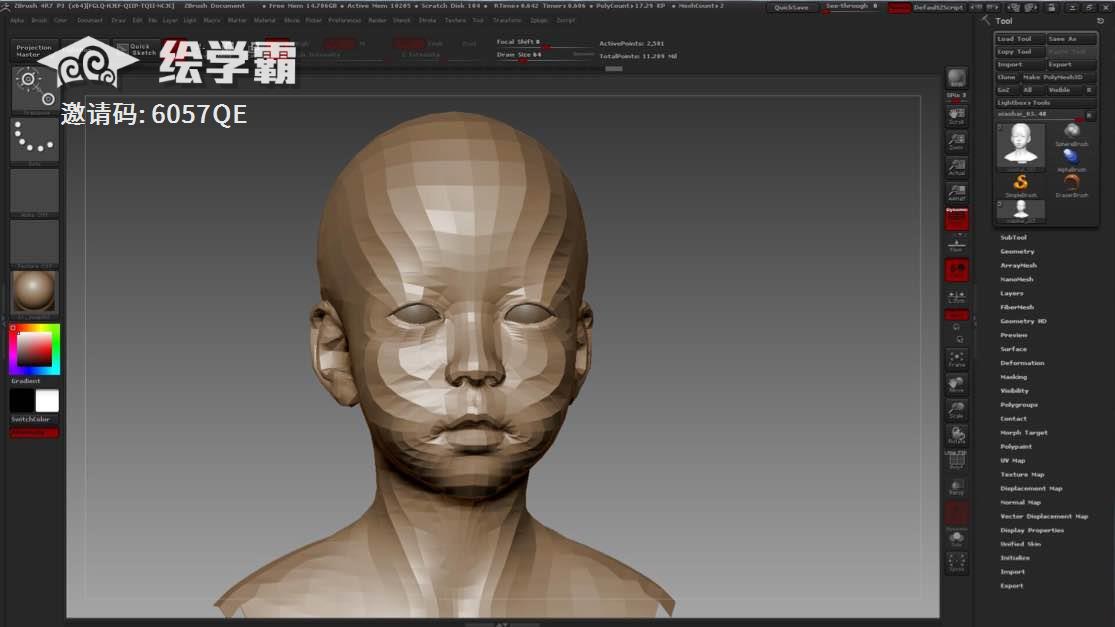Expand the Polygroups section
This screenshot has width=1115, height=627.
click(1018, 404)
